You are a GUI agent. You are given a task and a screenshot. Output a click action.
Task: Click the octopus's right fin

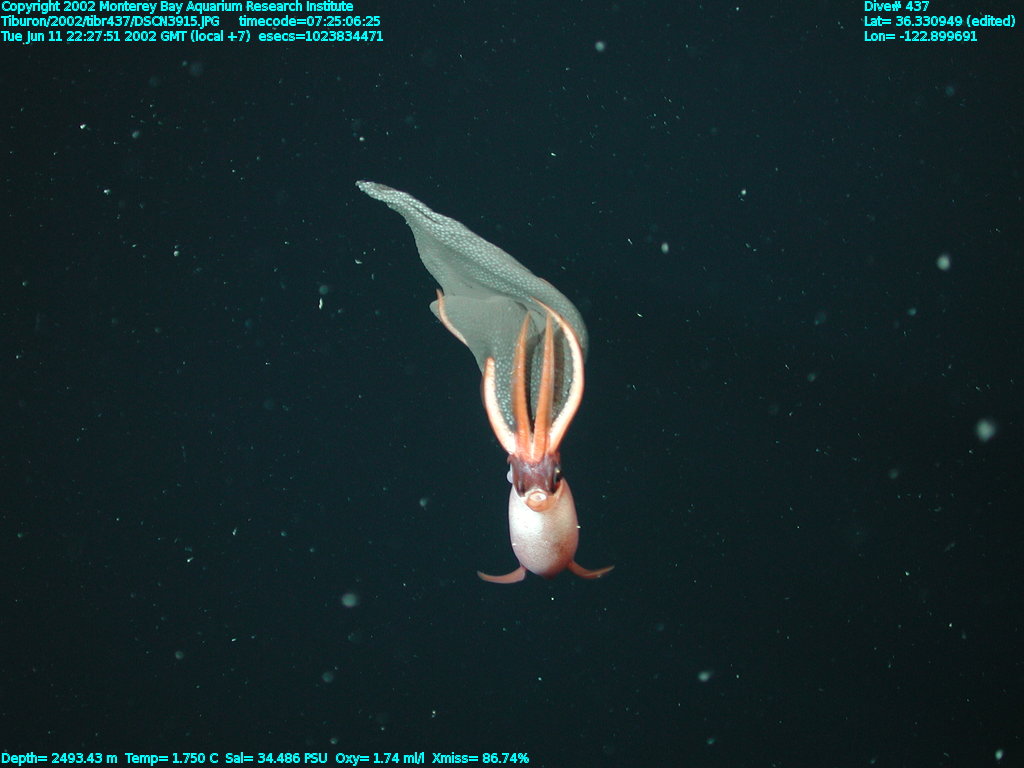592,571
